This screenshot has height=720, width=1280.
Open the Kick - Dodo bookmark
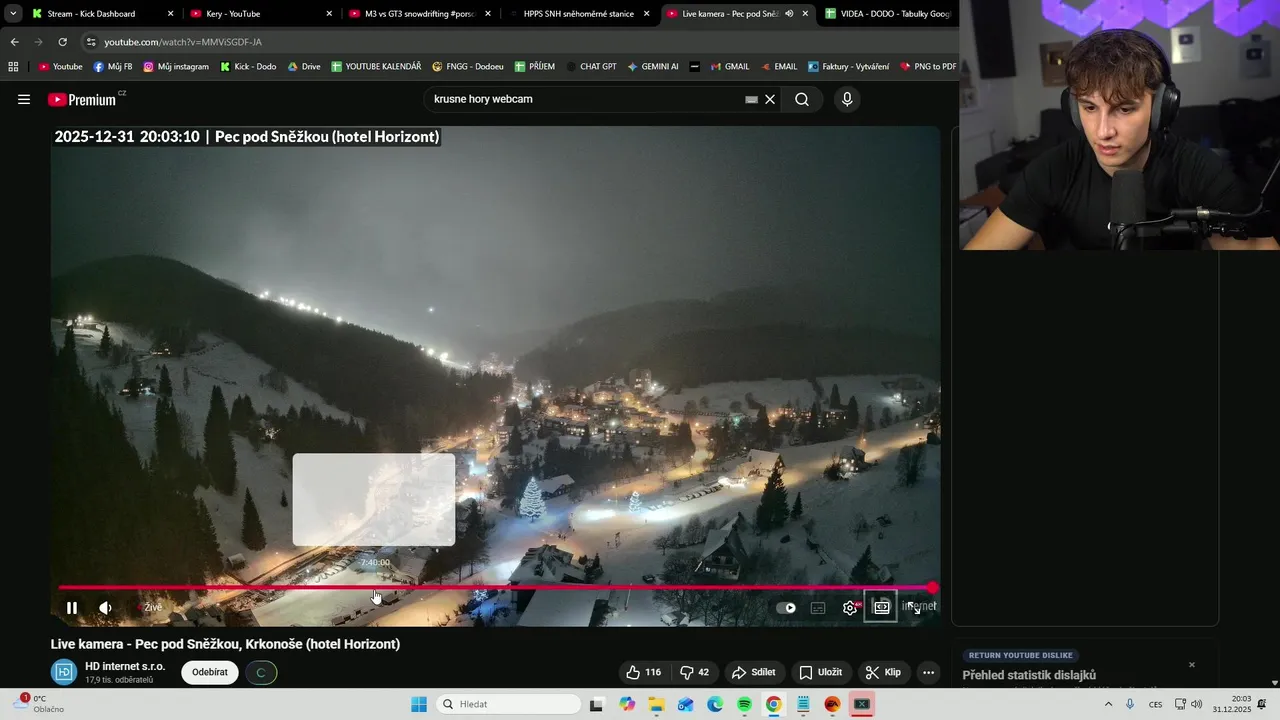click(248, 66)
